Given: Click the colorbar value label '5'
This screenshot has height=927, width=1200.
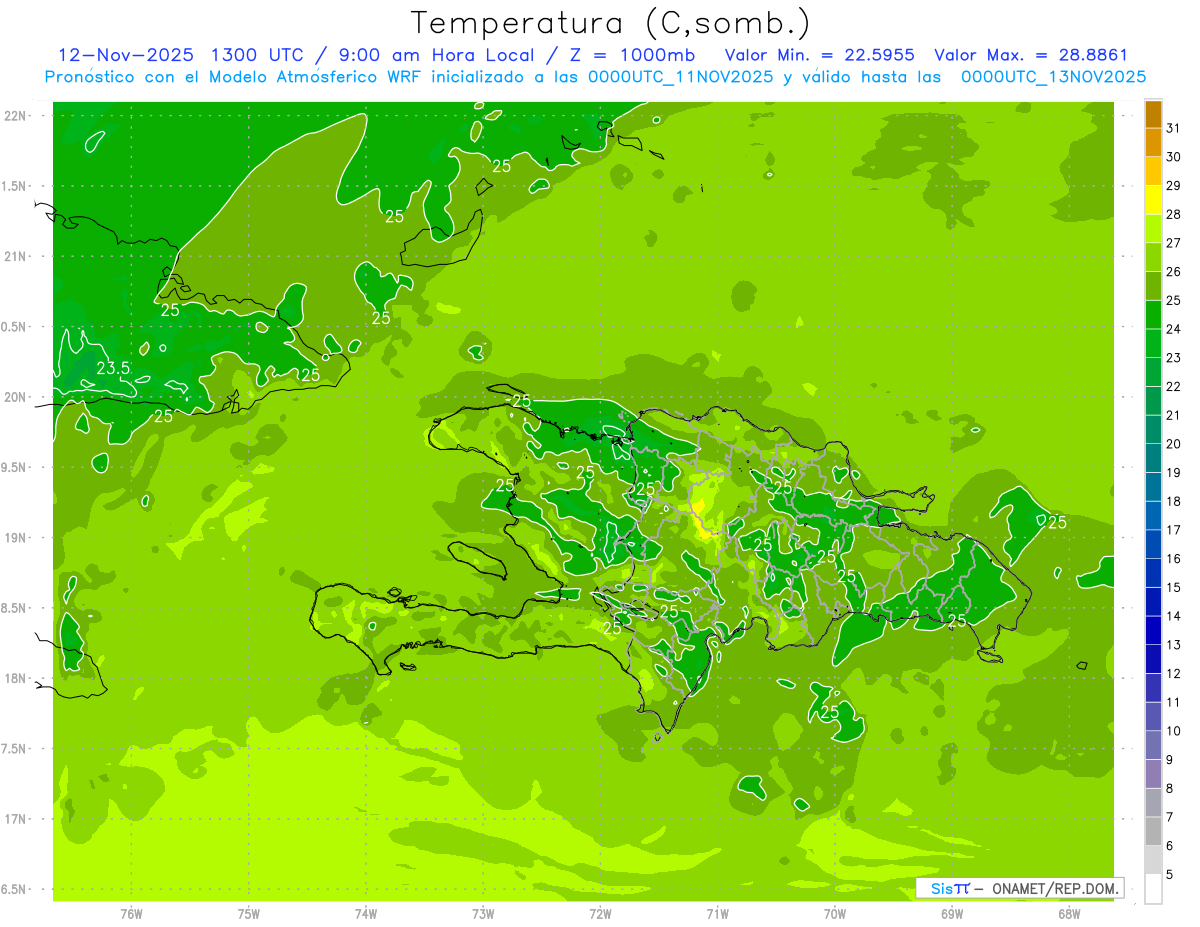Looking at the screenshot, I should coord(1169,875).
